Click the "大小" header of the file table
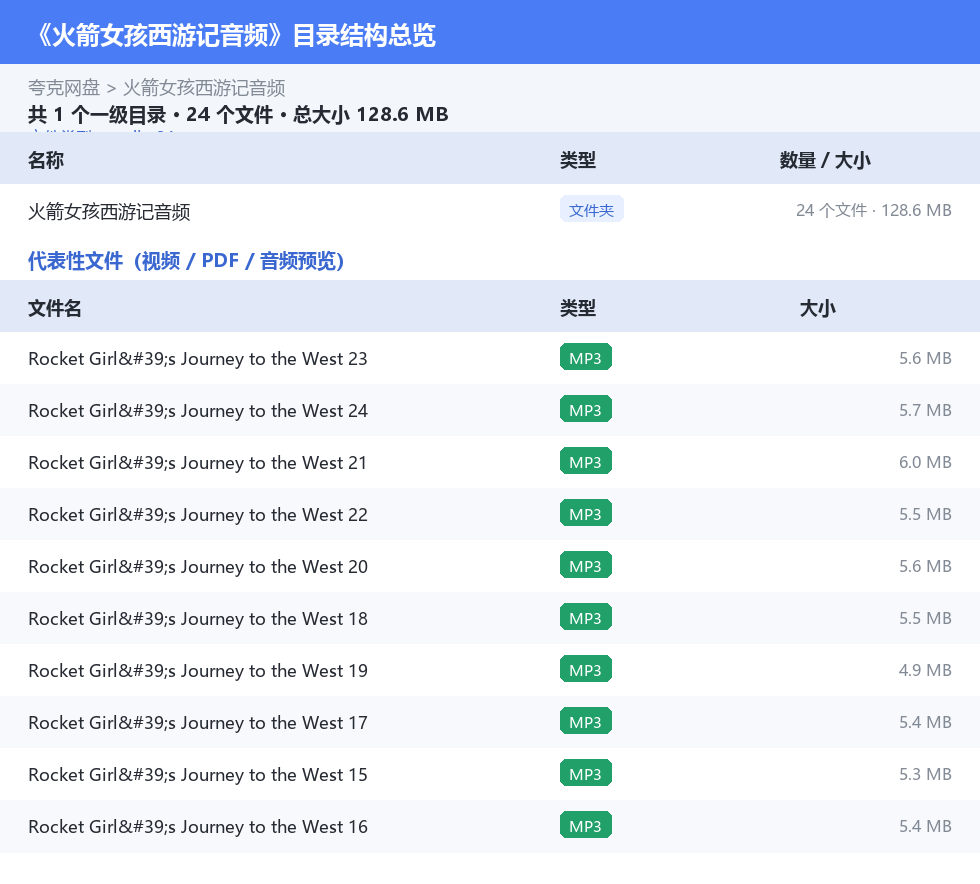The image size is (980, 884). pyautogui.click(x=818, y=308)
